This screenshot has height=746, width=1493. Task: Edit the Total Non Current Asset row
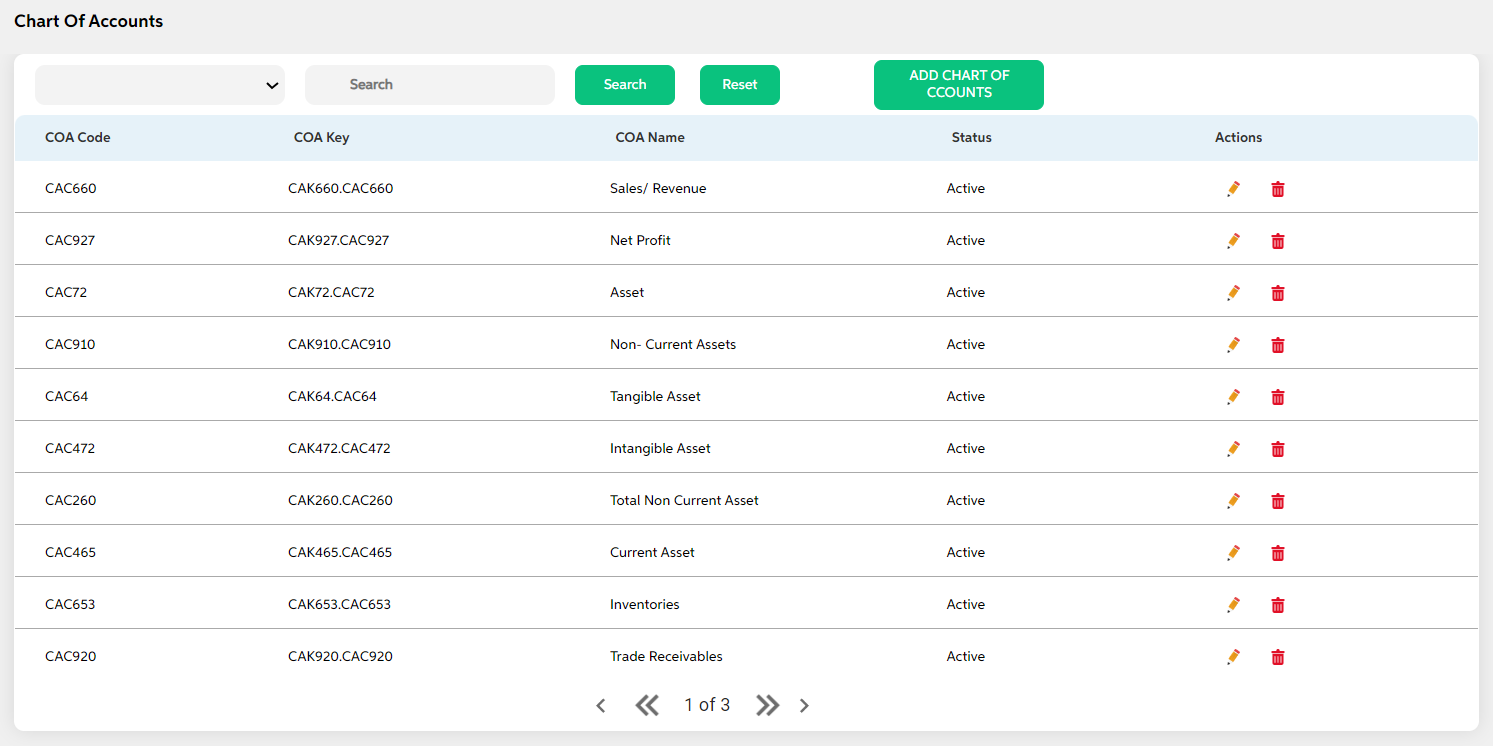pyautogui.click(x=1233, y=501)
